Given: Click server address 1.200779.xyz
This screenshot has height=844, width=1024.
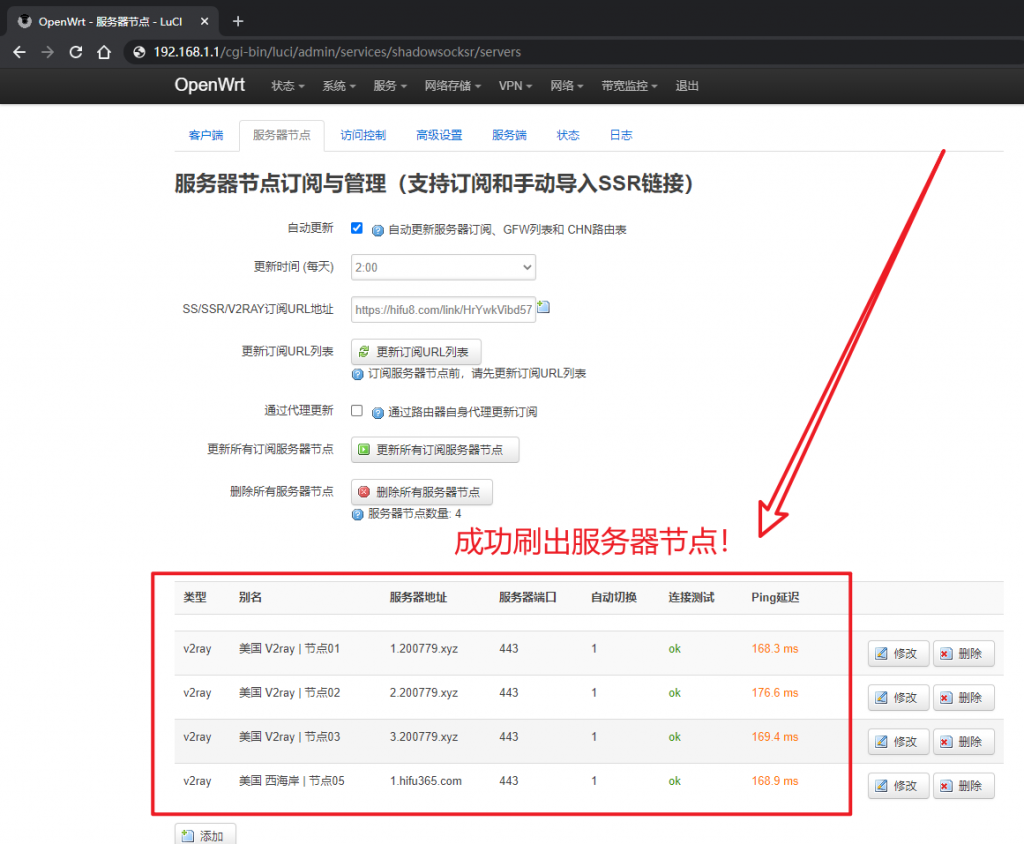Looking at the screenshot, I should pos(424,649).
